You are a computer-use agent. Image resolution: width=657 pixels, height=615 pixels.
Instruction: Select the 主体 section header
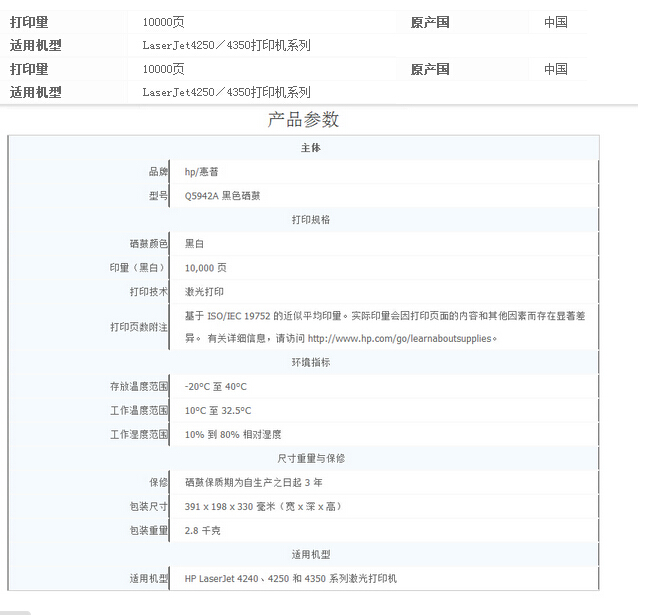pyautogui.click(x=310, y=148)
